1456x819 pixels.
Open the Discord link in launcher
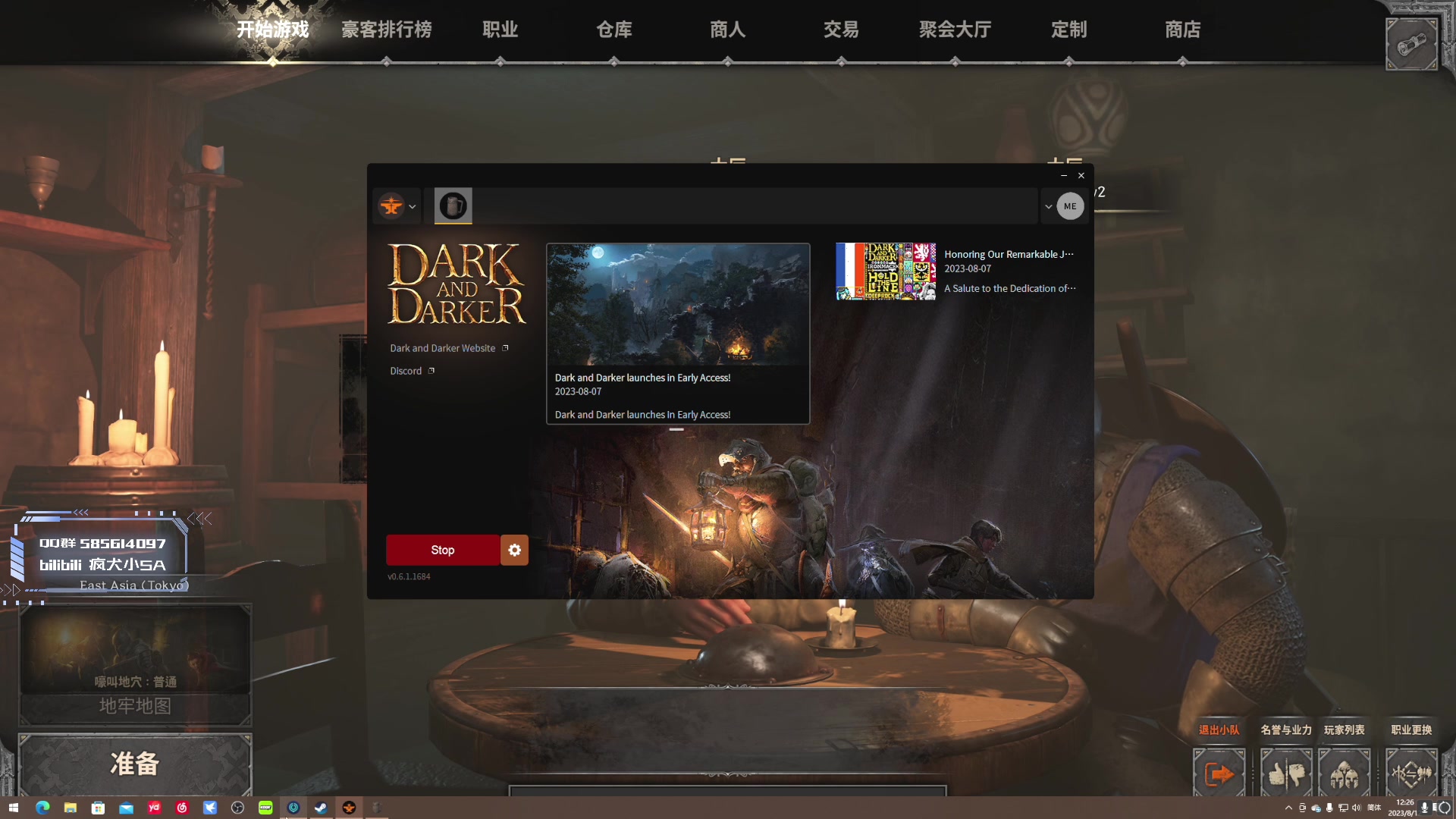point(412,371)
